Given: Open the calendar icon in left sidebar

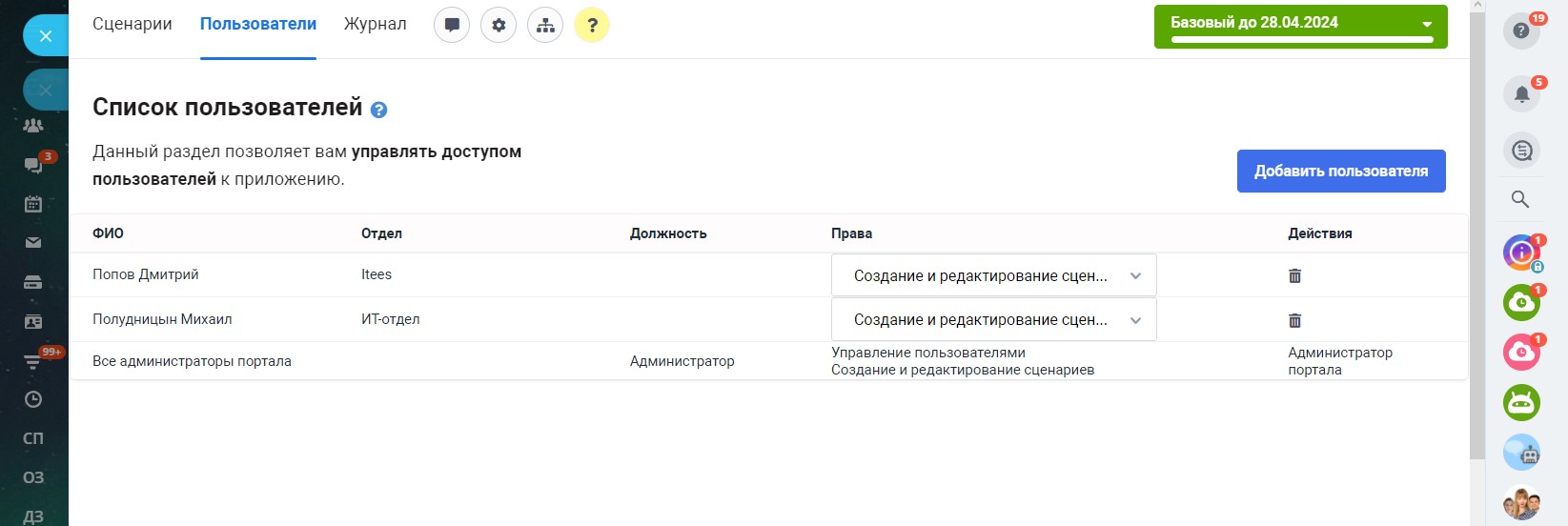Looking at the screenshot, I should [x=33, y=204].
